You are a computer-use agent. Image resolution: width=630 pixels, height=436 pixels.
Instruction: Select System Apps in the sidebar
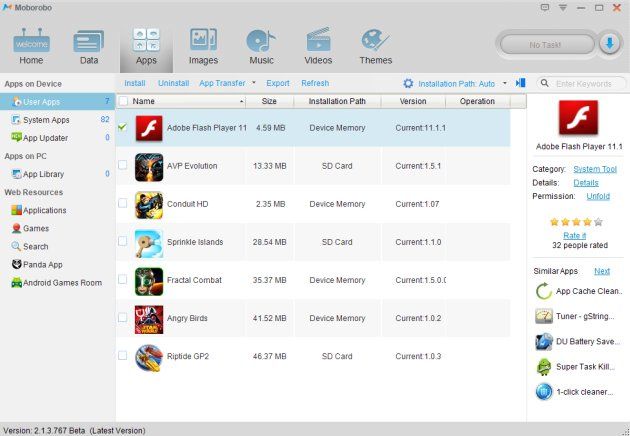(x=57, y=120)
